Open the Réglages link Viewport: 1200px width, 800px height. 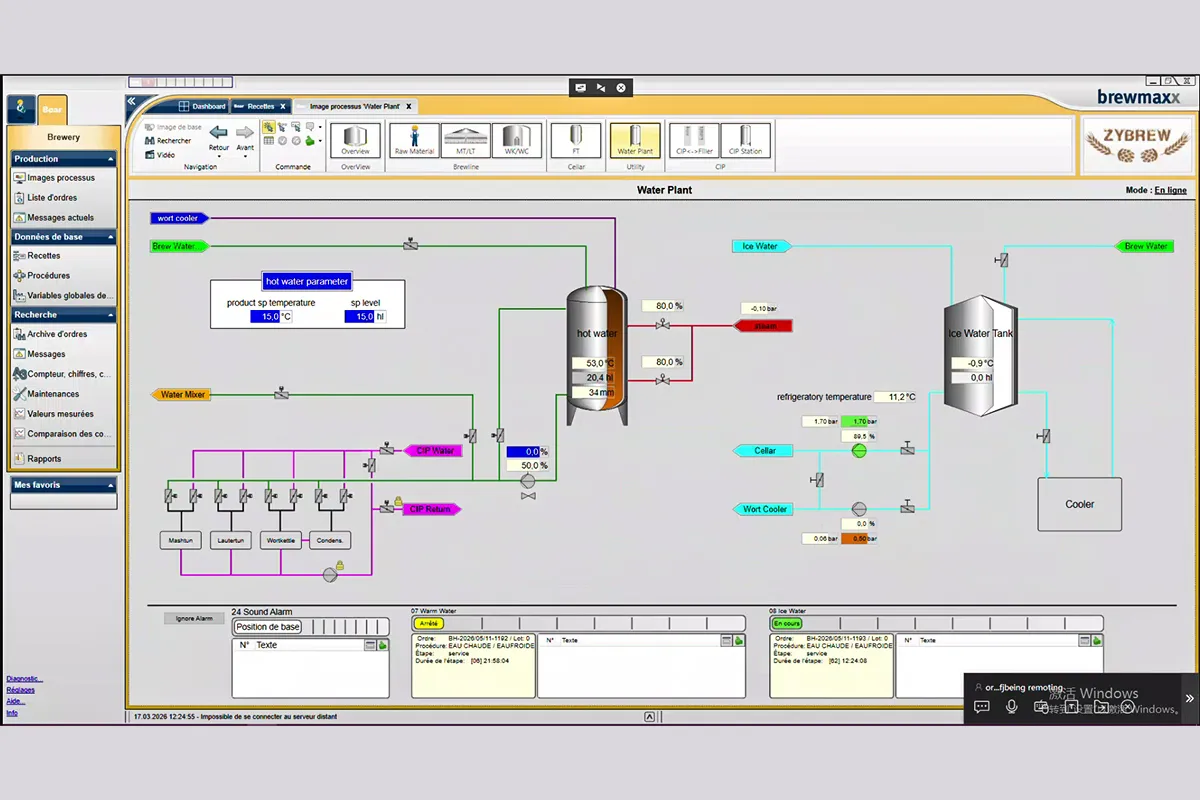coord(20,690)
